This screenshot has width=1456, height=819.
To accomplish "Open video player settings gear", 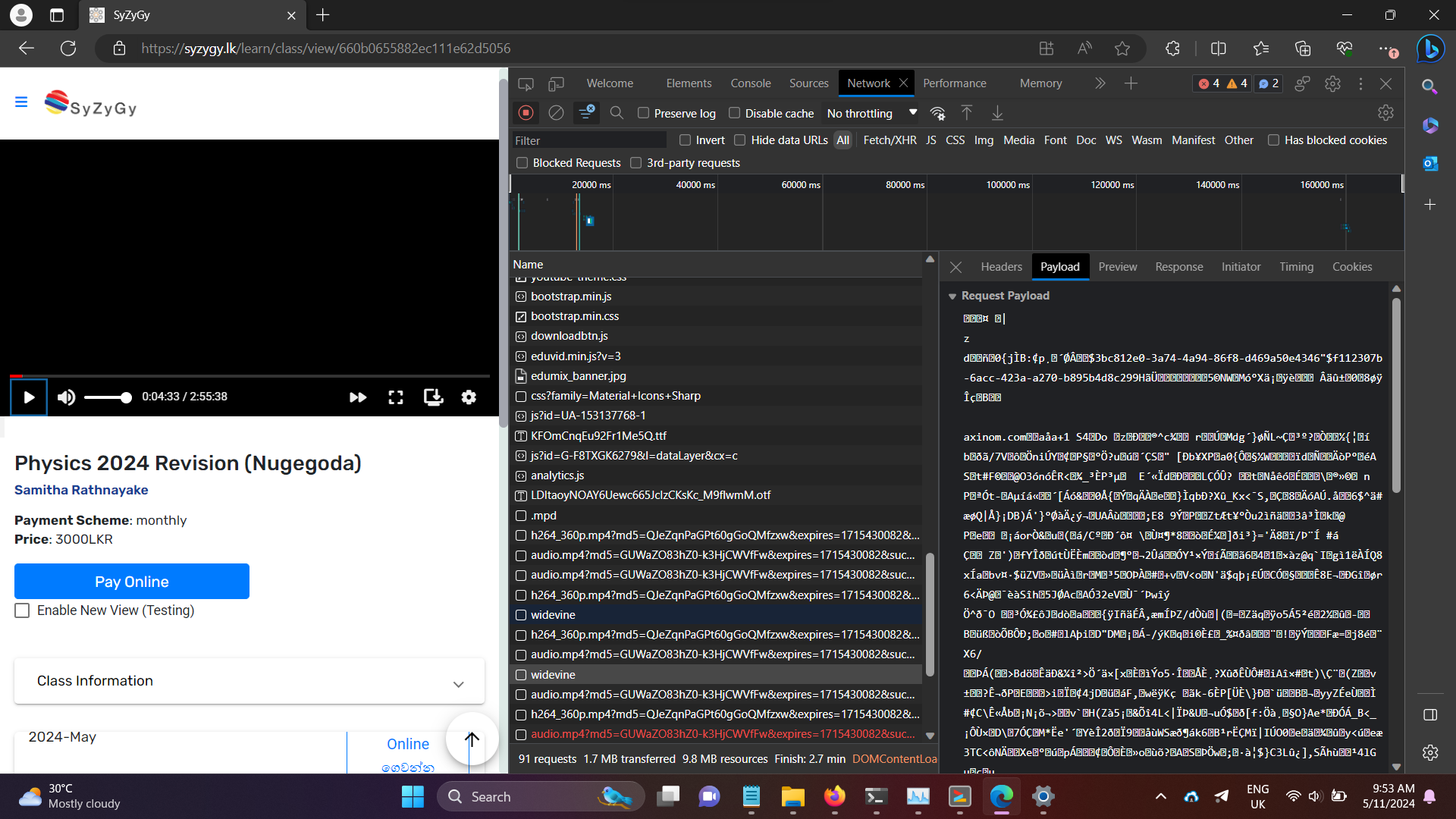I will pyautogui.click(x=469, y=397).
